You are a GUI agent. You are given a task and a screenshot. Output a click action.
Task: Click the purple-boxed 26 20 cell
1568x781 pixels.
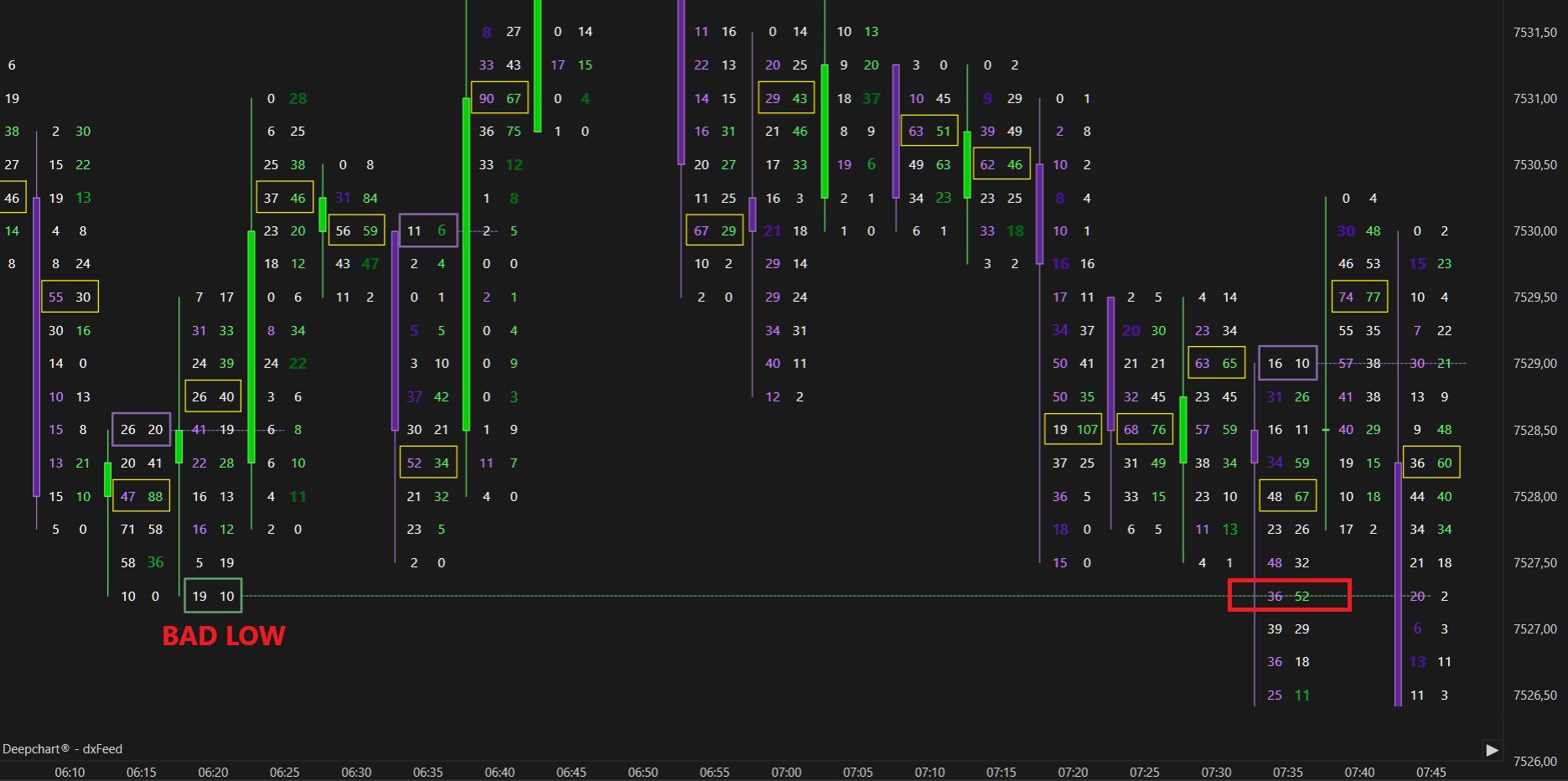coord(141,429)
